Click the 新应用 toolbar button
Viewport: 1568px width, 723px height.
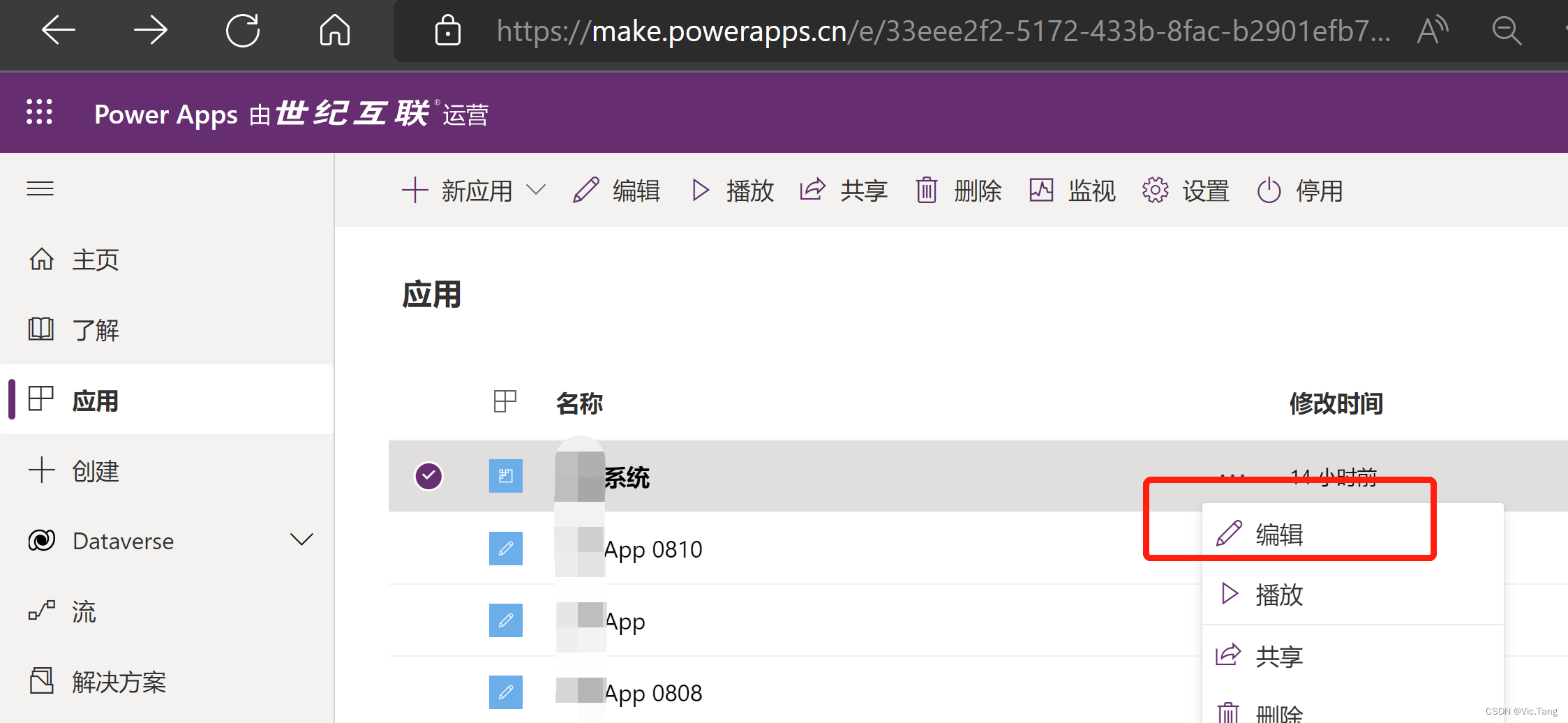click(457, 191)
